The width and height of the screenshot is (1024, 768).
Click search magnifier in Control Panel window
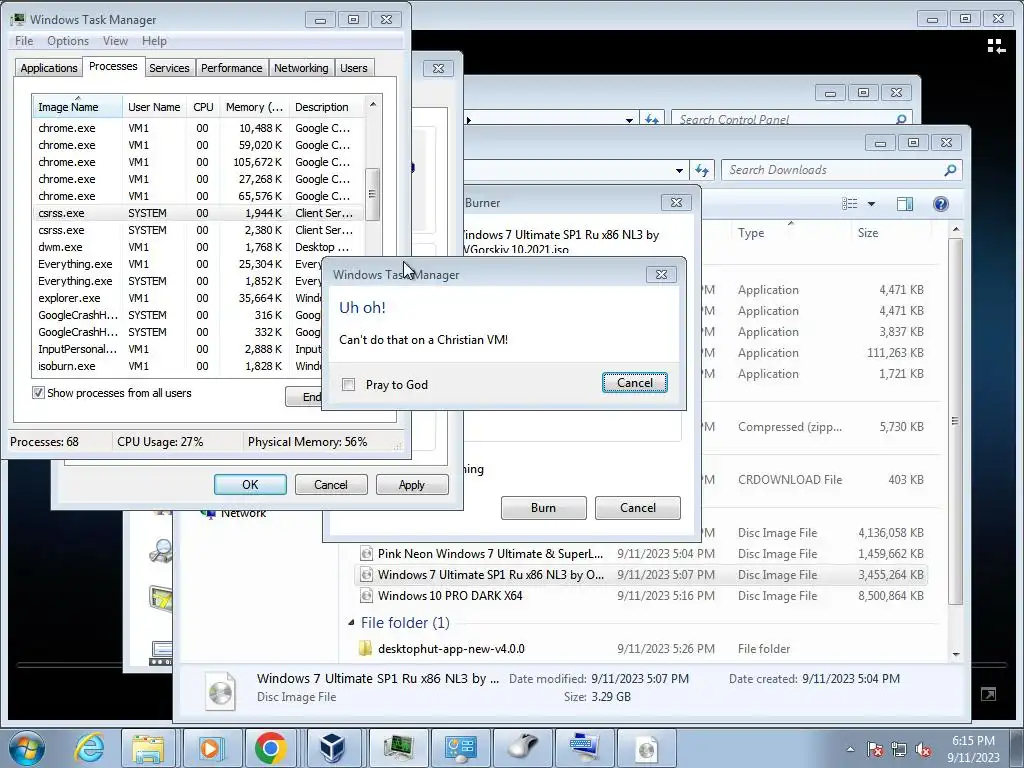901,119
